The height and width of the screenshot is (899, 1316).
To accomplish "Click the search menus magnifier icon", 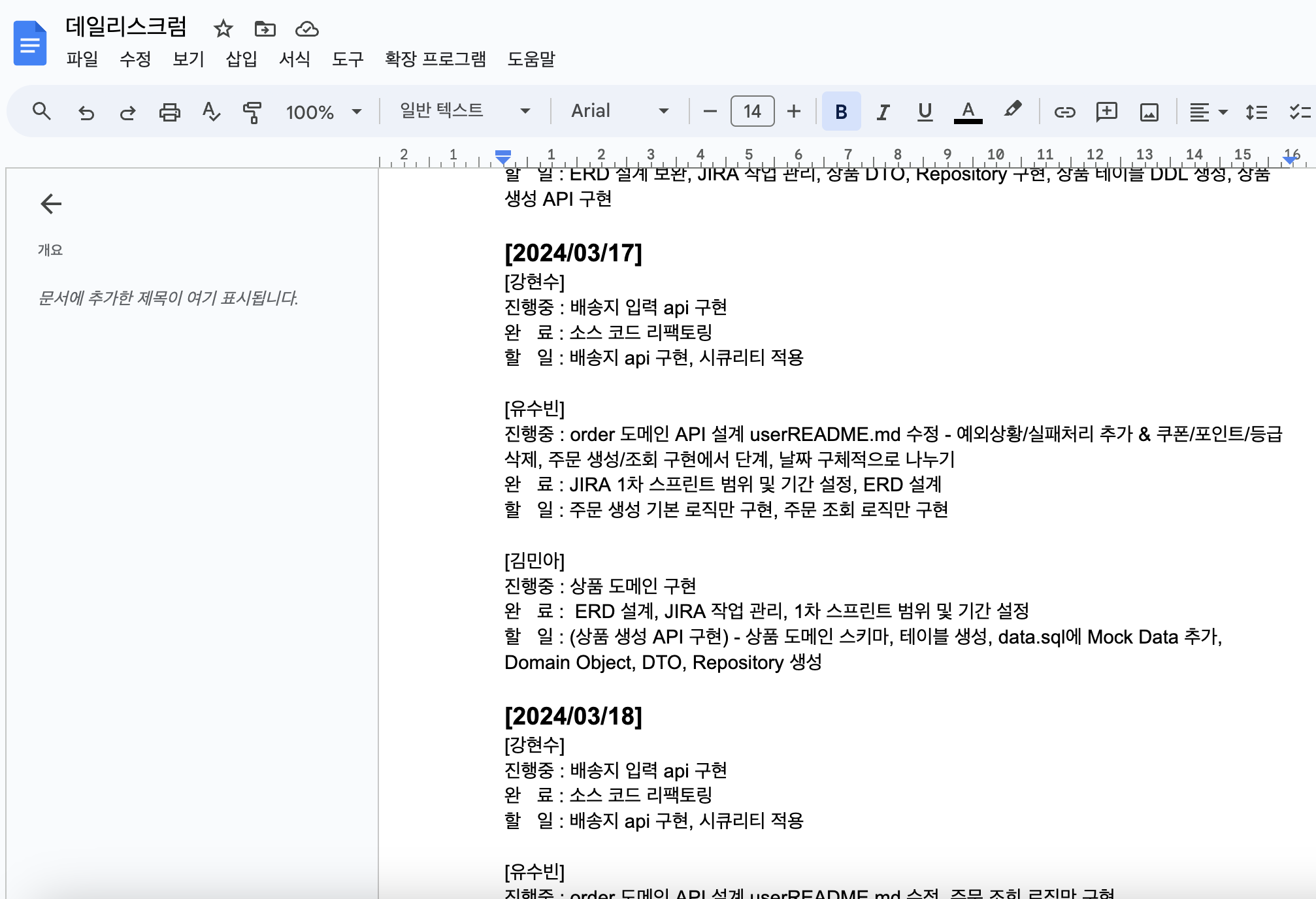I will coord(42,112).
